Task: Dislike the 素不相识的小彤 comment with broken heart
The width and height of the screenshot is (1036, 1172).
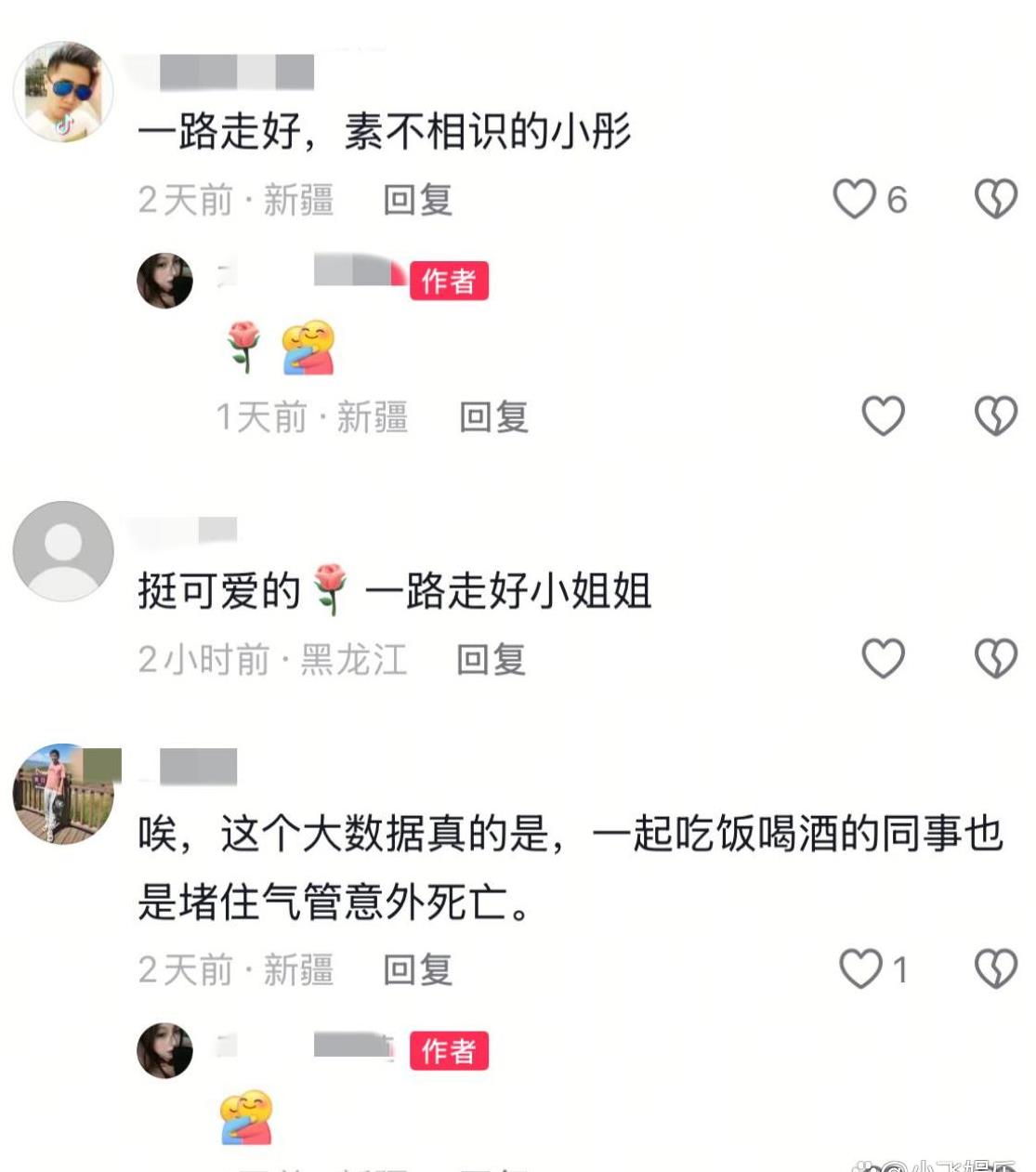Action: (x=996, y=199)
